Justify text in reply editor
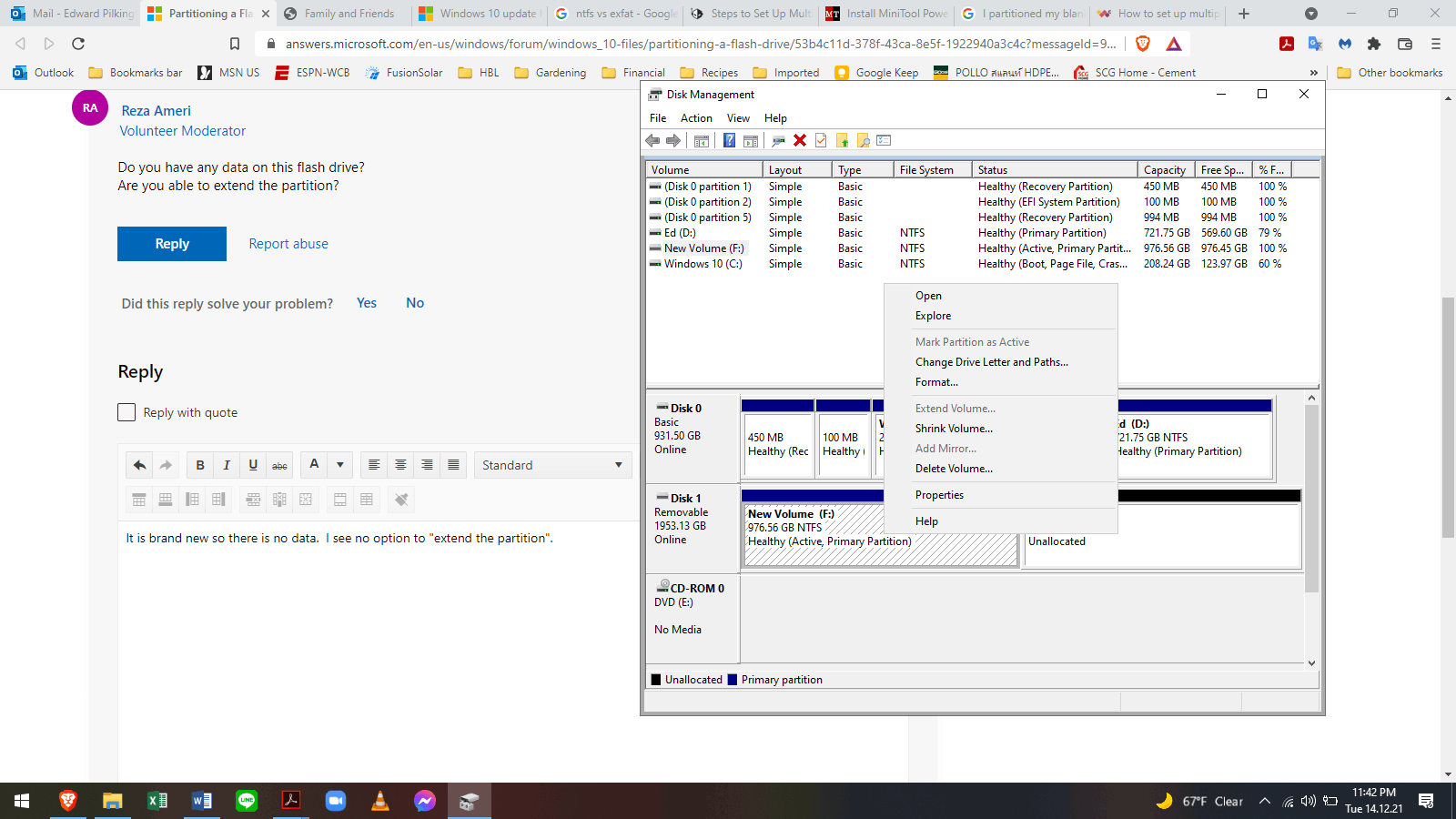 tap(453, 465)
